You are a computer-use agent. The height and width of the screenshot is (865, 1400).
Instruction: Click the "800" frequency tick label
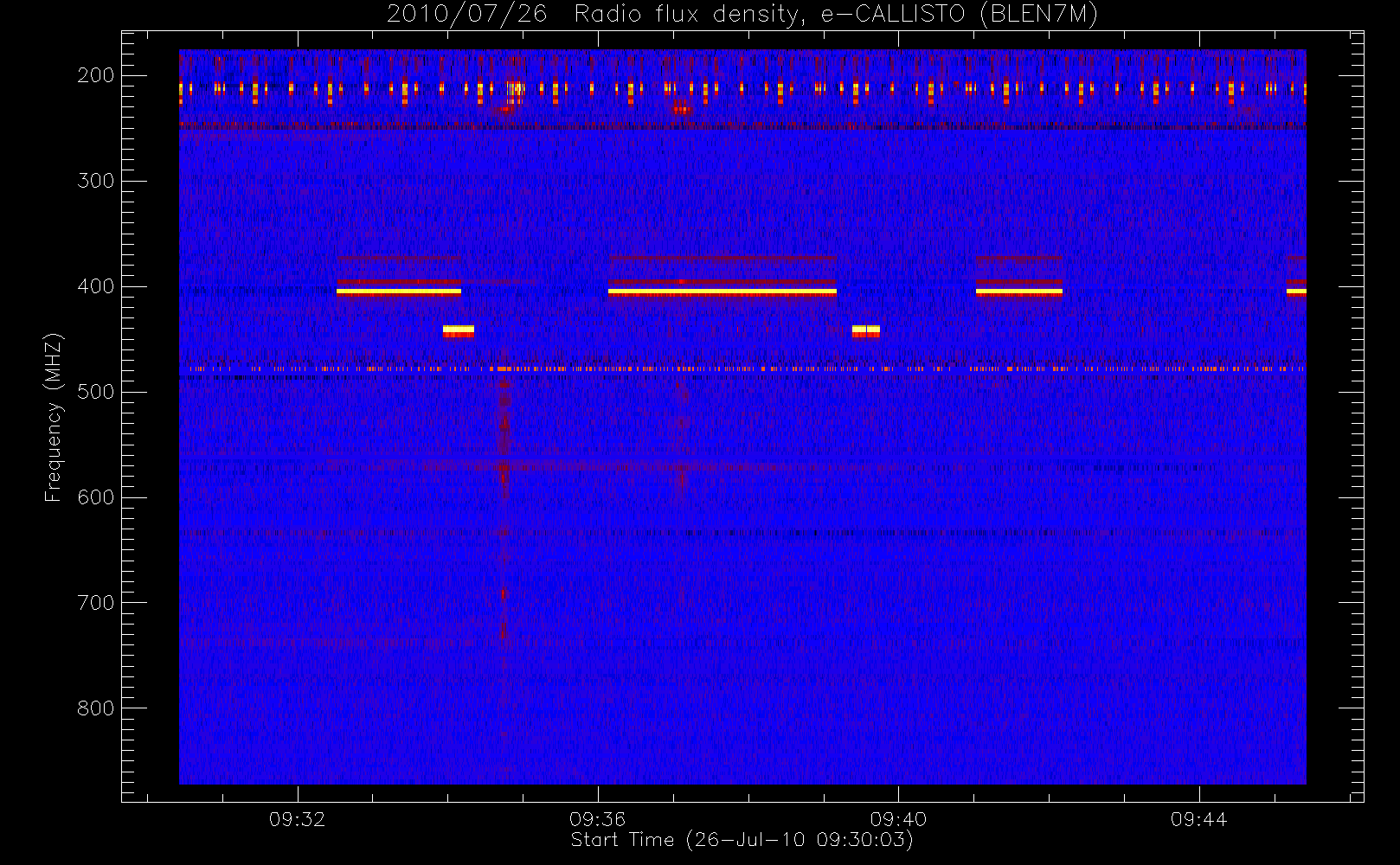[96, 708]
